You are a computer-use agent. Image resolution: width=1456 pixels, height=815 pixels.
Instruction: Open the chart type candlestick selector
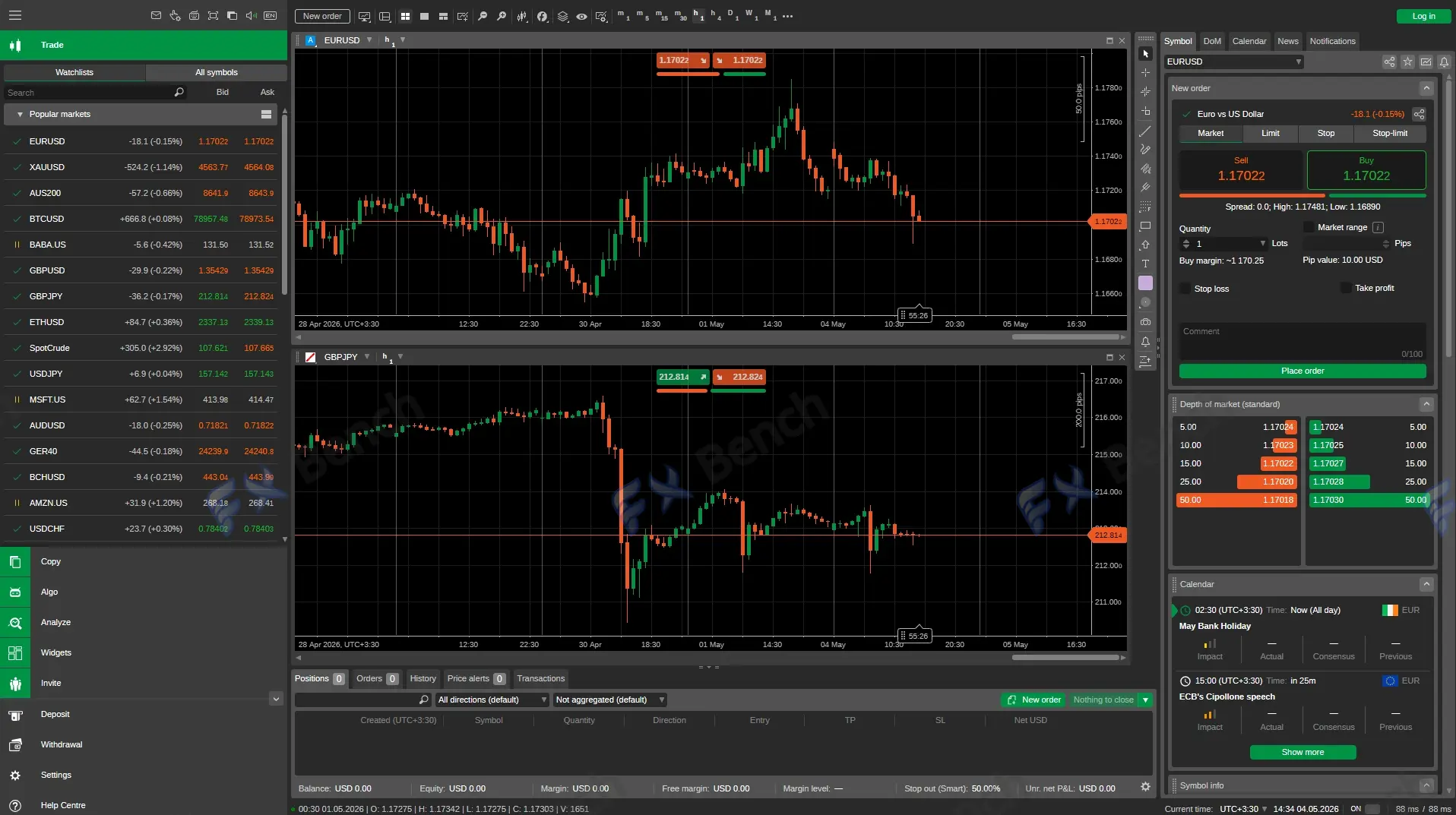pyautogui.click(x=522, y=16)
